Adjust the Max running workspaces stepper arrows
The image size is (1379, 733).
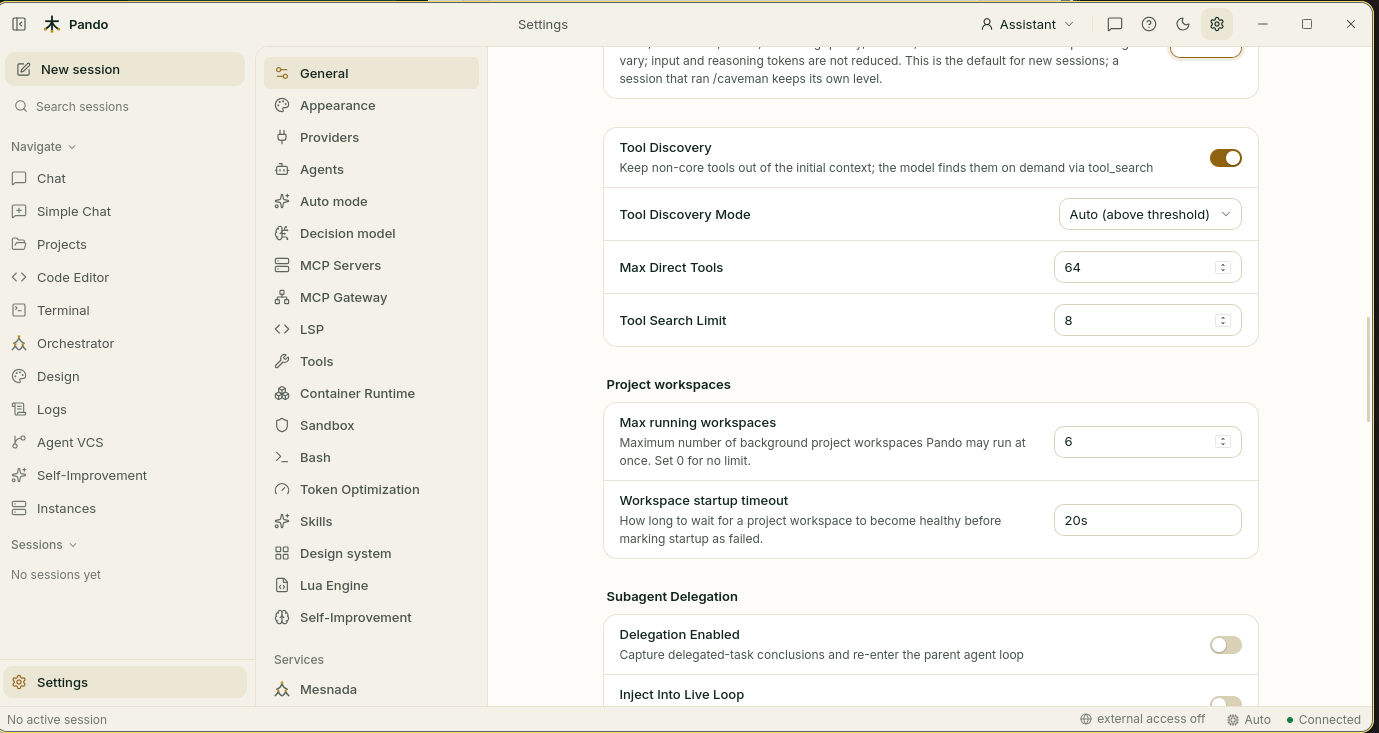point(1222,441)
